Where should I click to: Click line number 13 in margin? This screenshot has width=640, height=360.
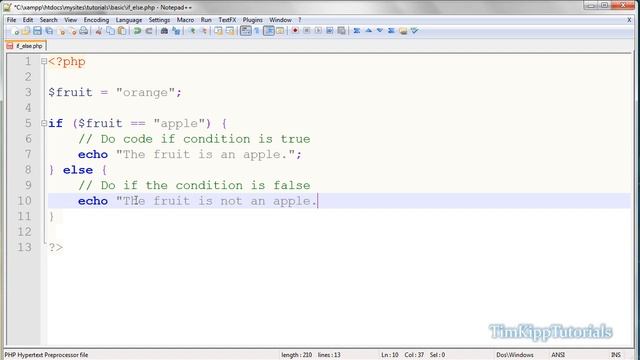[24, 247]
